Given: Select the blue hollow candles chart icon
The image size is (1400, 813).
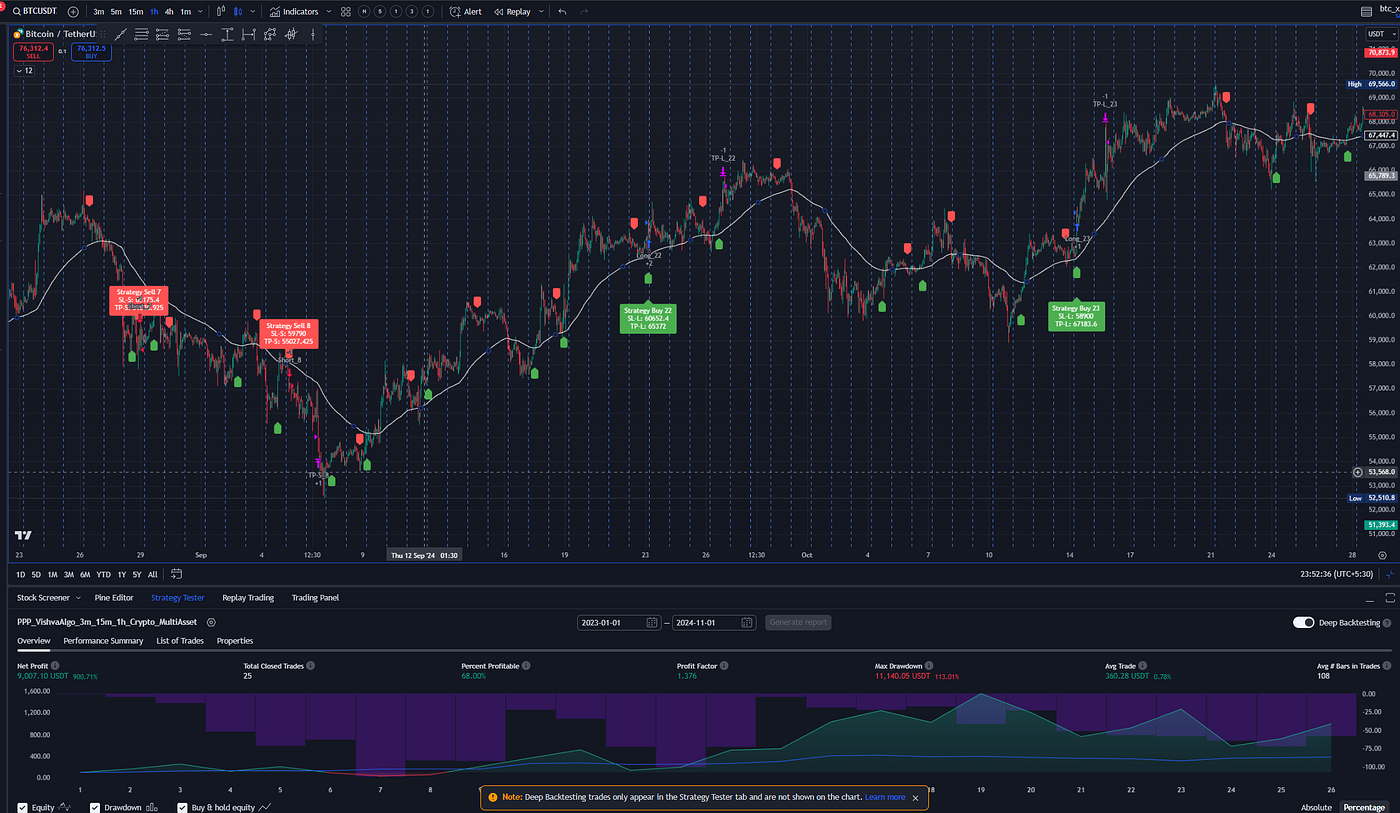Looking at the screenshot, I should point(238,11).
